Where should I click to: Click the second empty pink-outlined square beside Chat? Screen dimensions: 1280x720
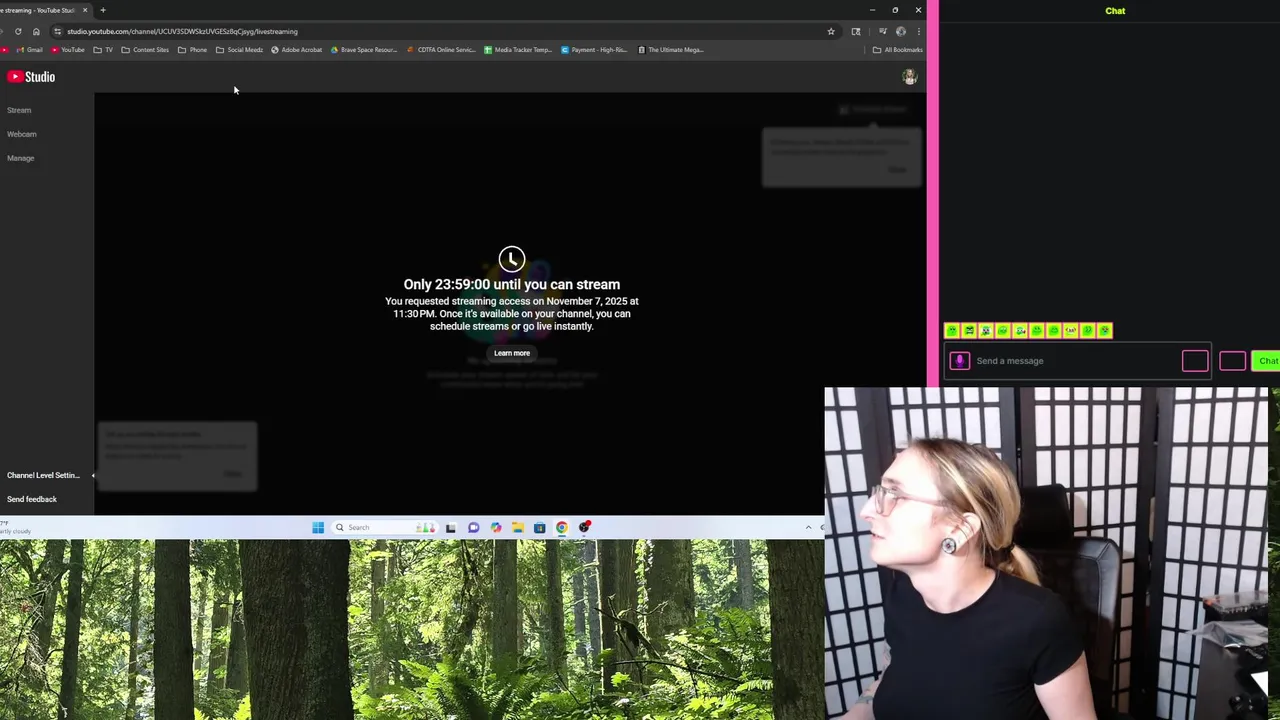1232,361
